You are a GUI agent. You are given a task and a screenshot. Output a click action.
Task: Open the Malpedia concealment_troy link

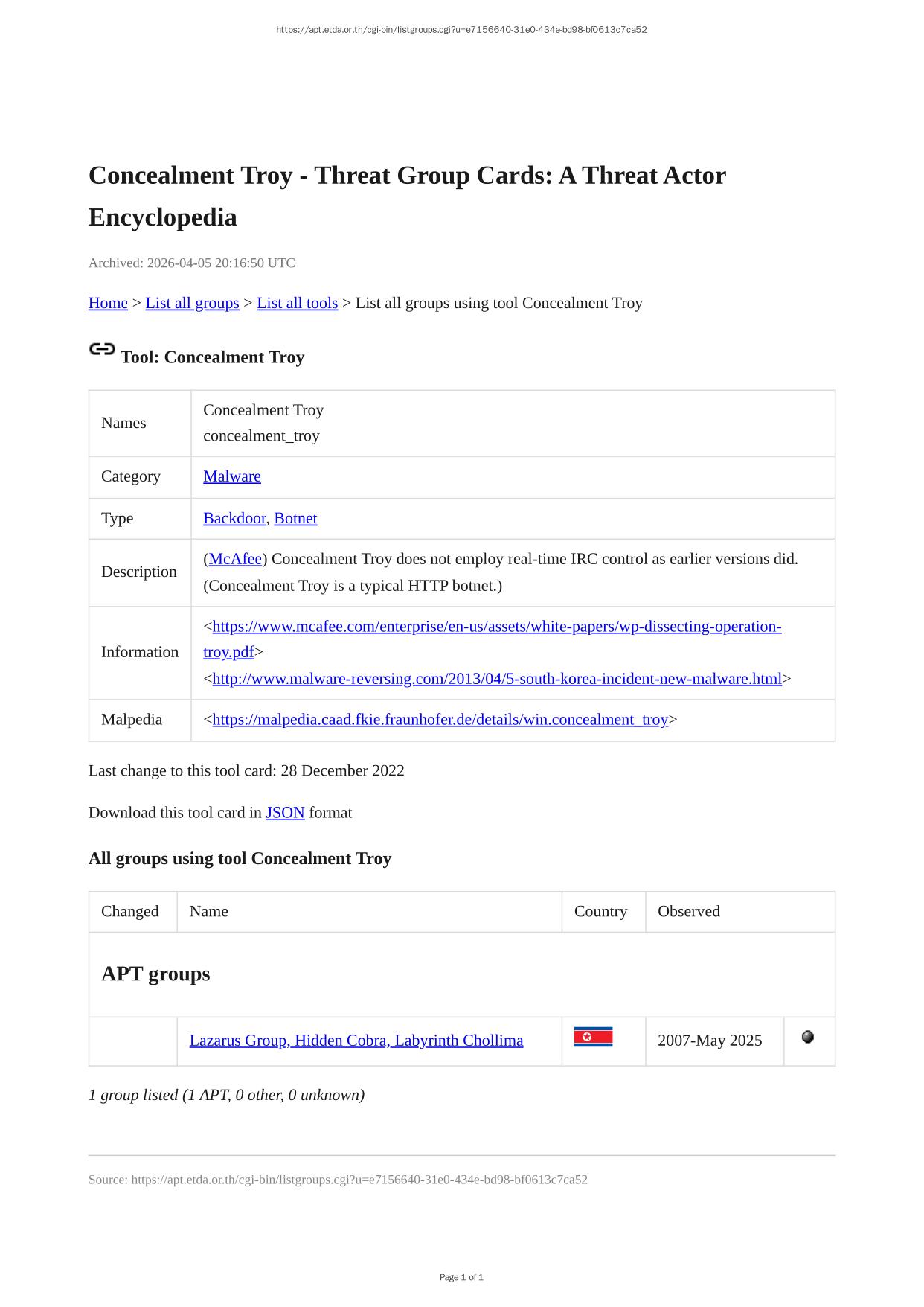440,720
